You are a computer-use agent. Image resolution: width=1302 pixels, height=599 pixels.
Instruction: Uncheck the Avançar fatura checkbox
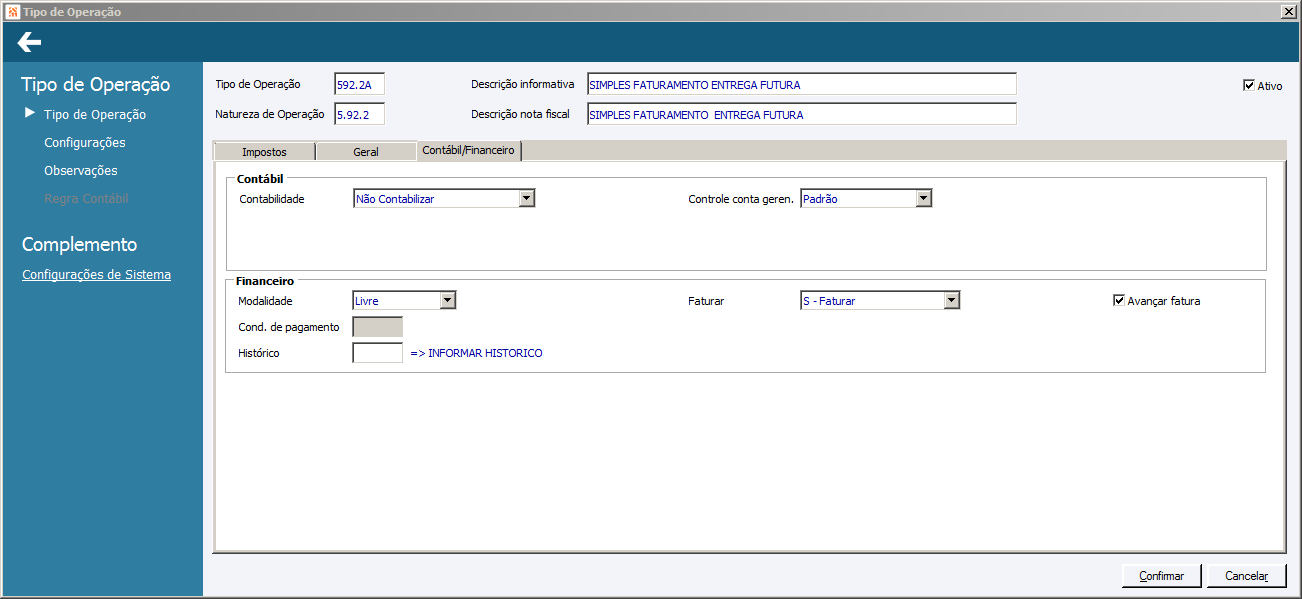(1119, 300)
